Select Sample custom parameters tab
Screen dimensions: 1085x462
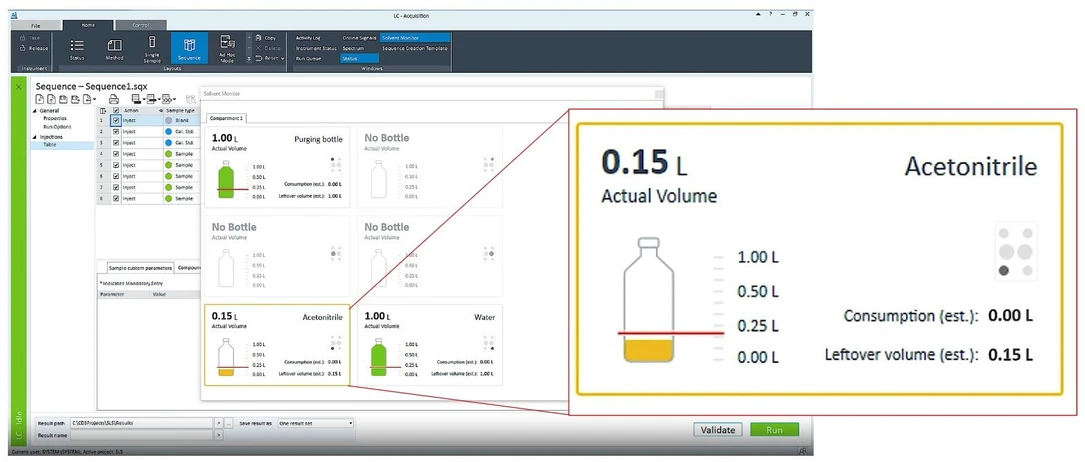click(x=140, y=268)
